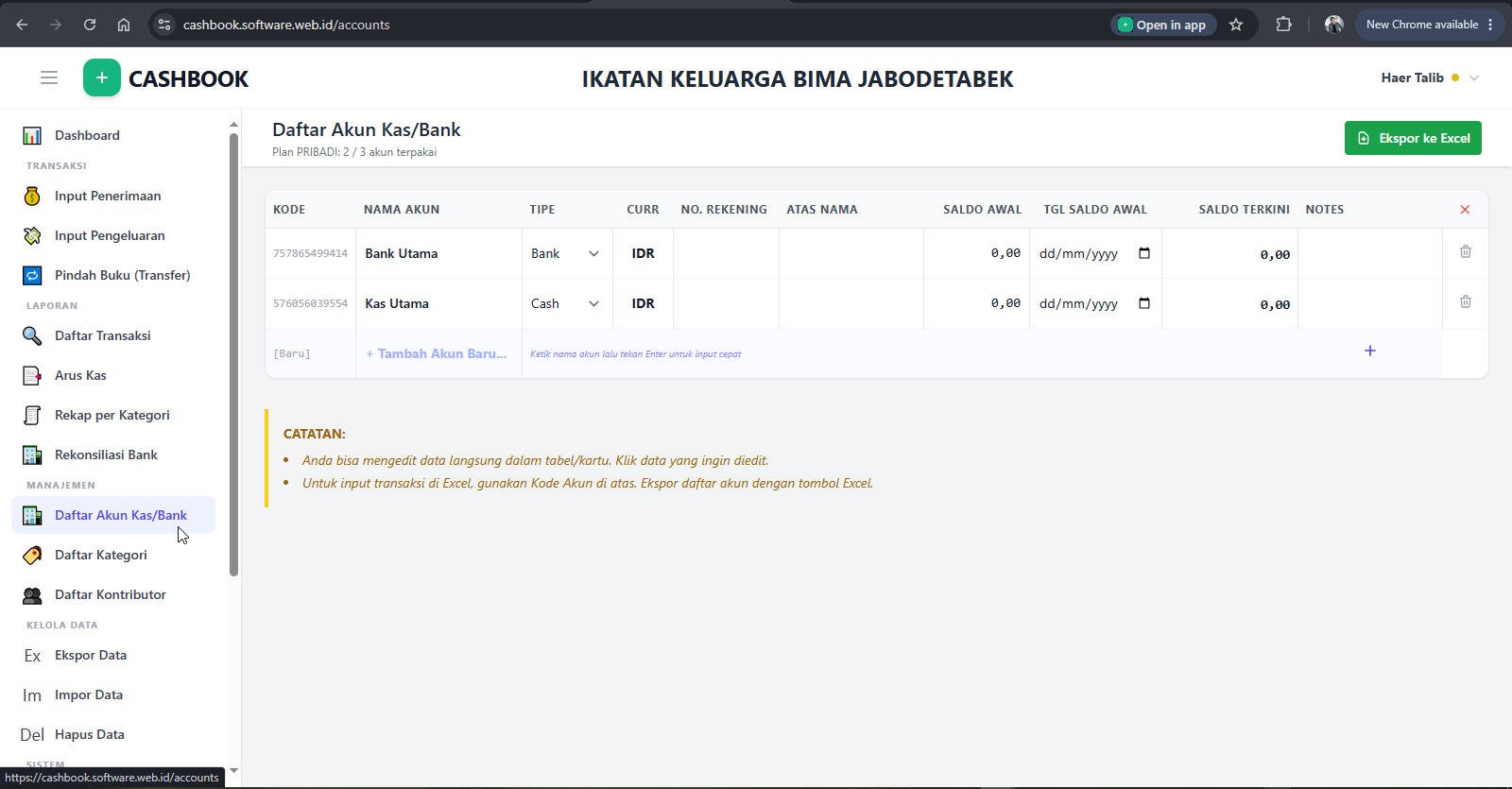Screen dimensions: 1512x789
Task: Open Daftar Kontributor link
Action: [113, 594]
